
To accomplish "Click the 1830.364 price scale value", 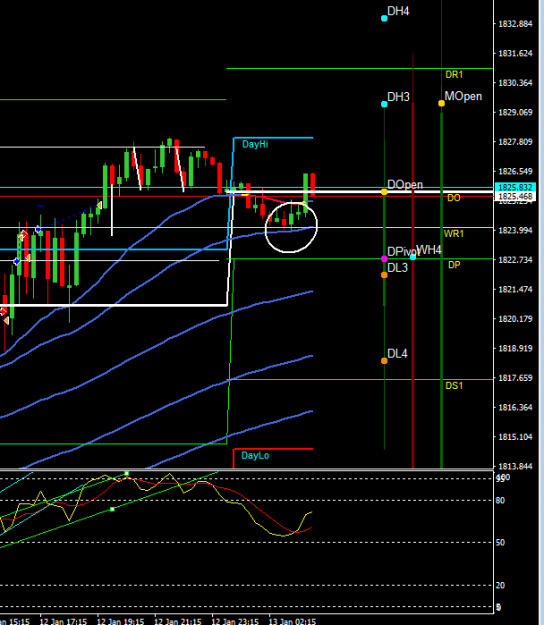I will tap(515, 83).
